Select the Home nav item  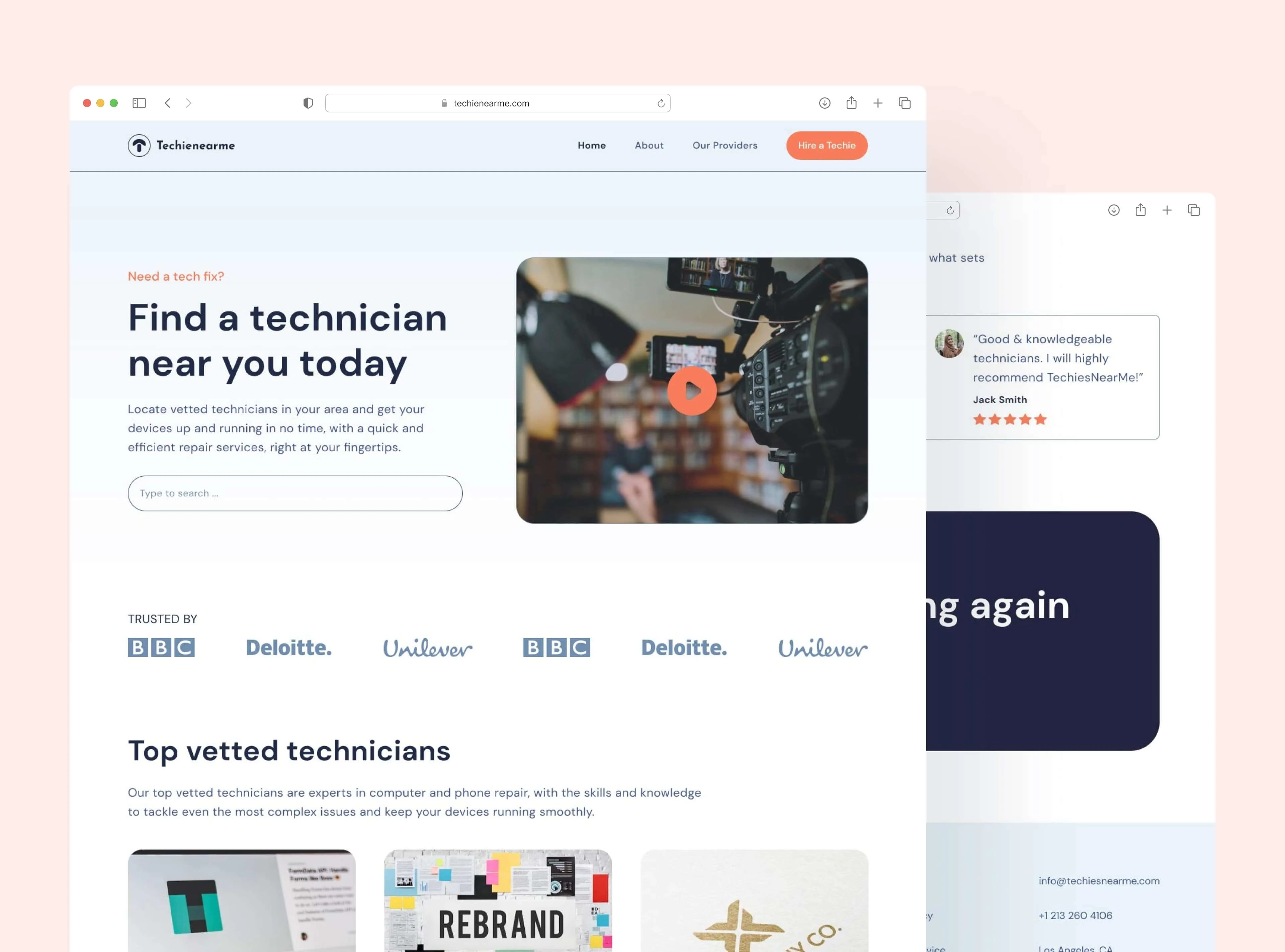pos(592,145)
